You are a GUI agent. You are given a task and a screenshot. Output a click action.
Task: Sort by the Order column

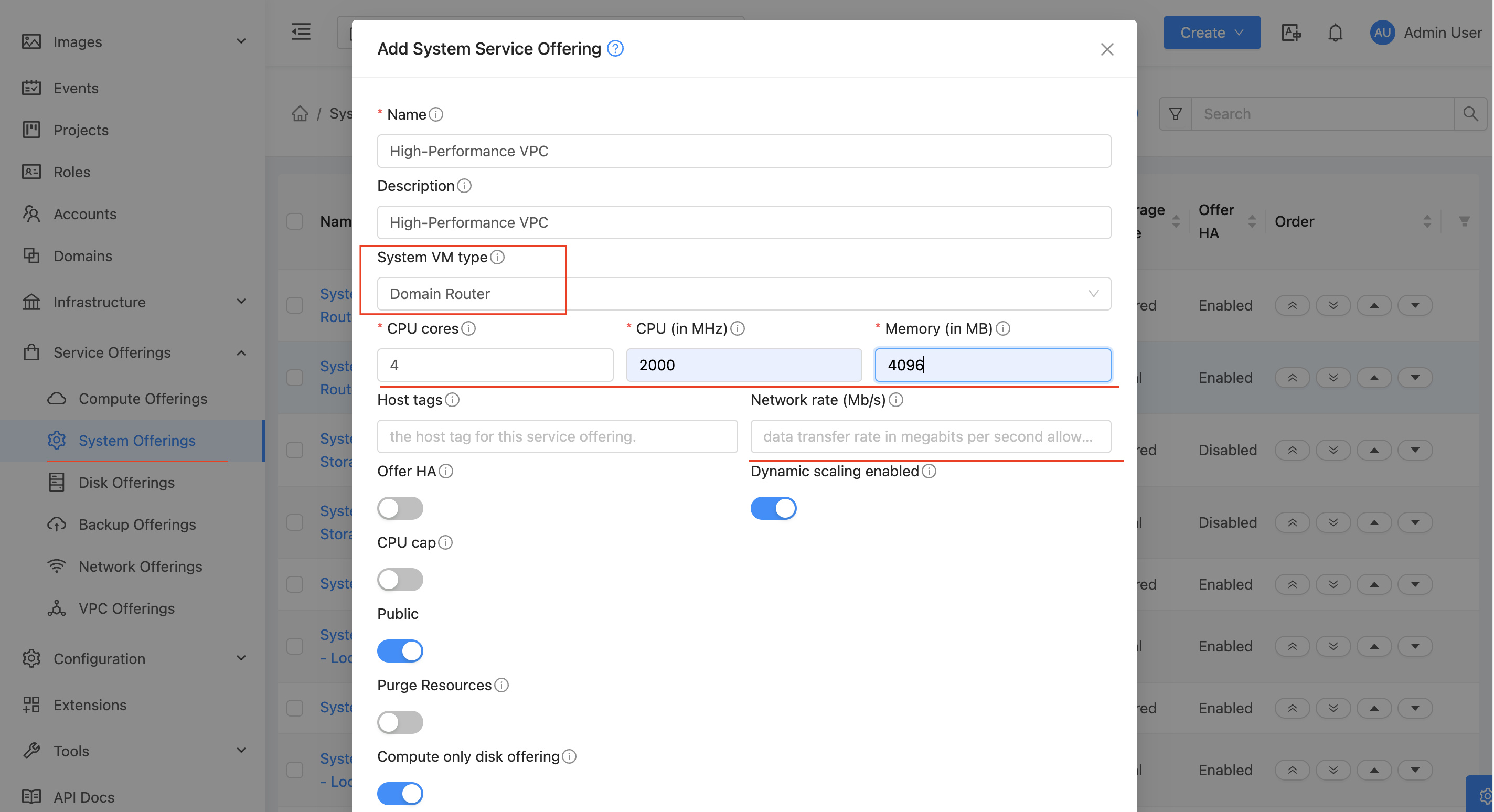point(1427,221)
